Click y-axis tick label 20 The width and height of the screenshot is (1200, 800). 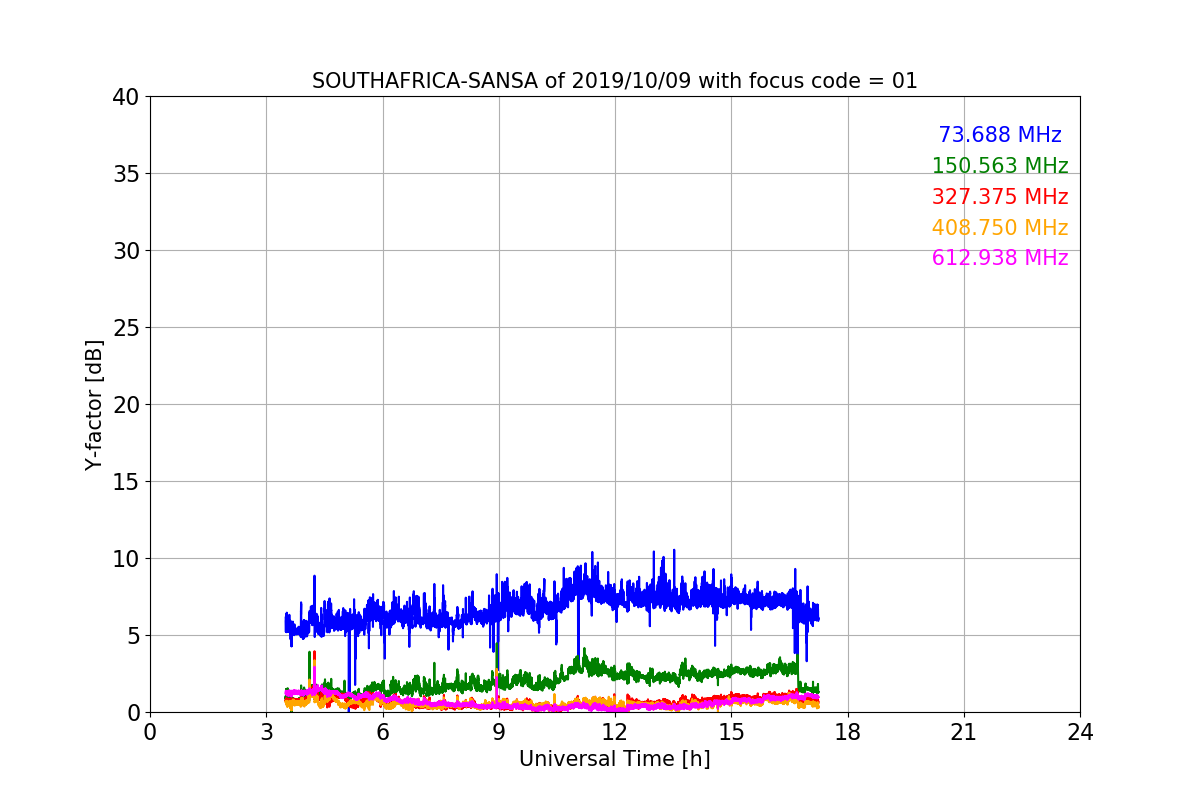click(126, 405)
